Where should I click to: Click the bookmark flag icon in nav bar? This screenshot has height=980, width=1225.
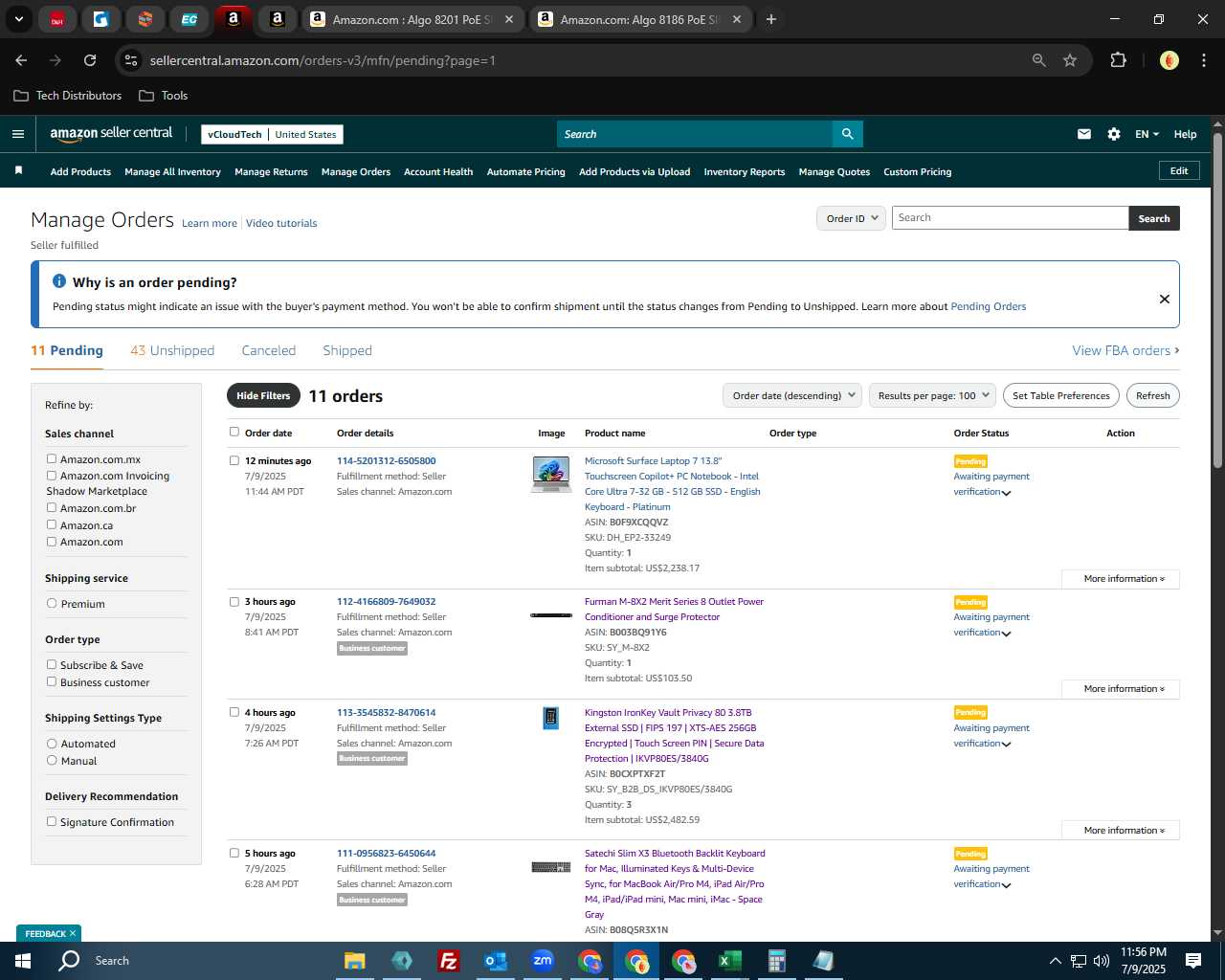[x=18, y=170]
